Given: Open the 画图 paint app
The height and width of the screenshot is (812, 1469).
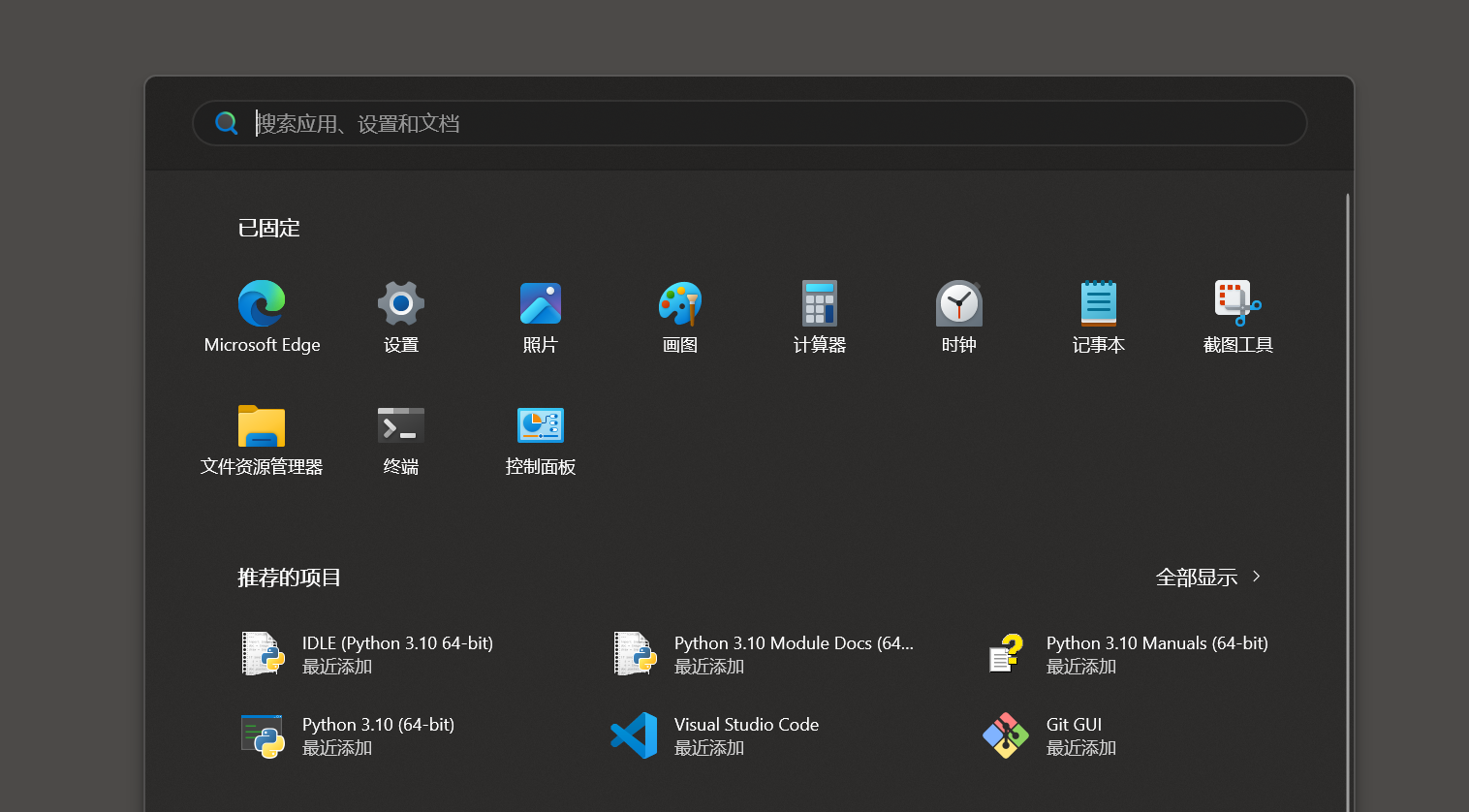Looking at the screenshot, I should click(680, 317).
